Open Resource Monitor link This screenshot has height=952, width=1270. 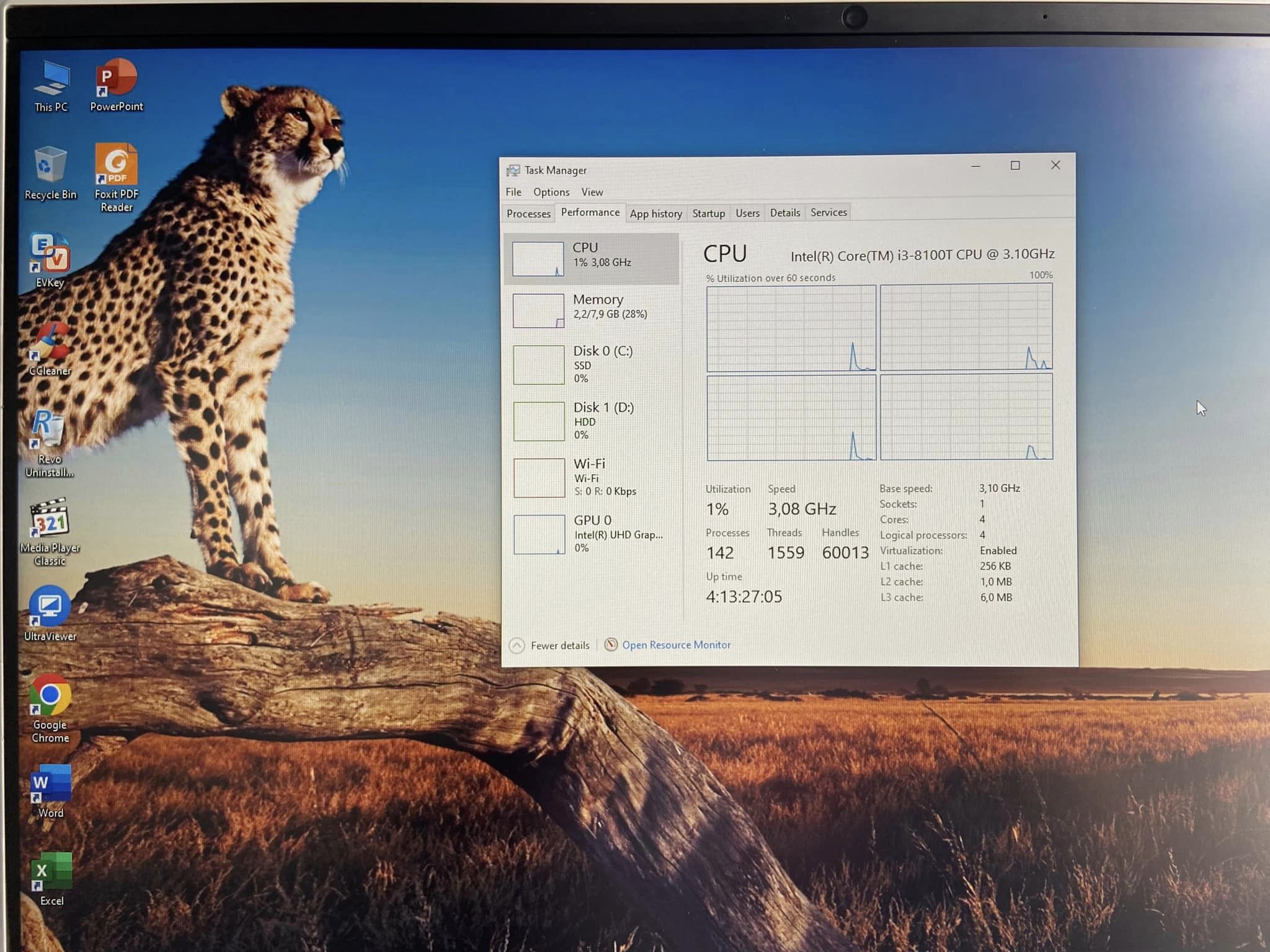[x=677, y=645]
